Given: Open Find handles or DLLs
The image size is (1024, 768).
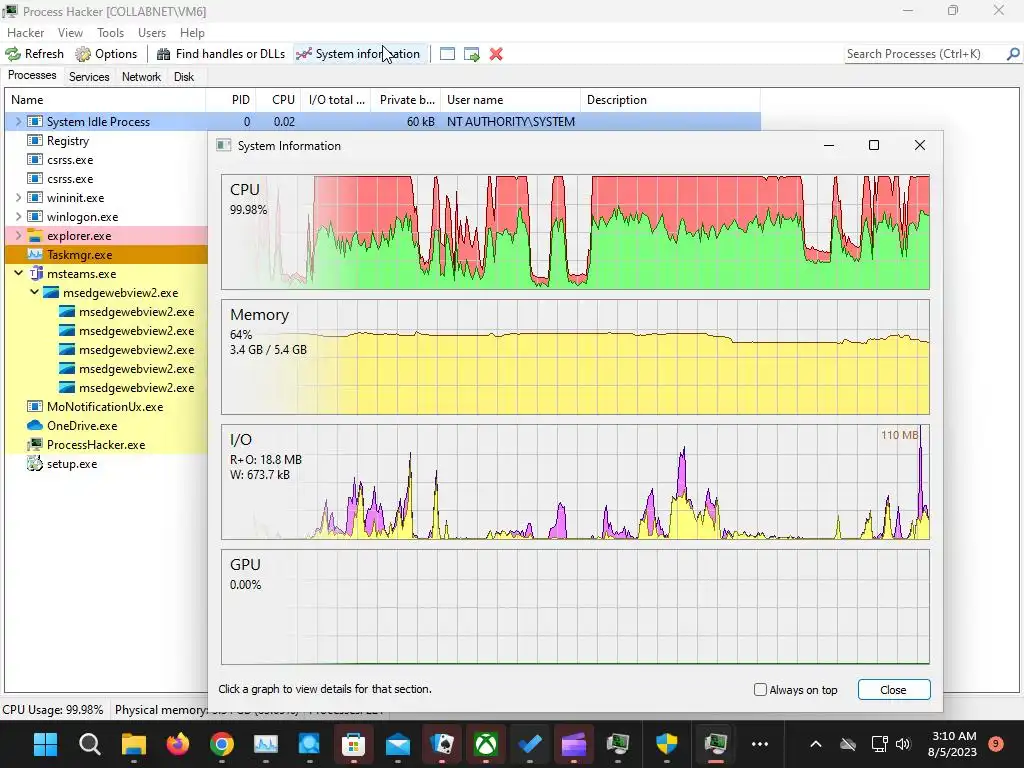Looking at the screenshot, I should point(221,54).
